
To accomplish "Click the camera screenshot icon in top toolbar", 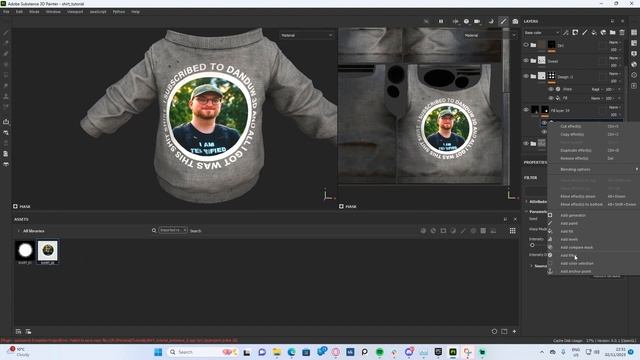I will 515,21.
